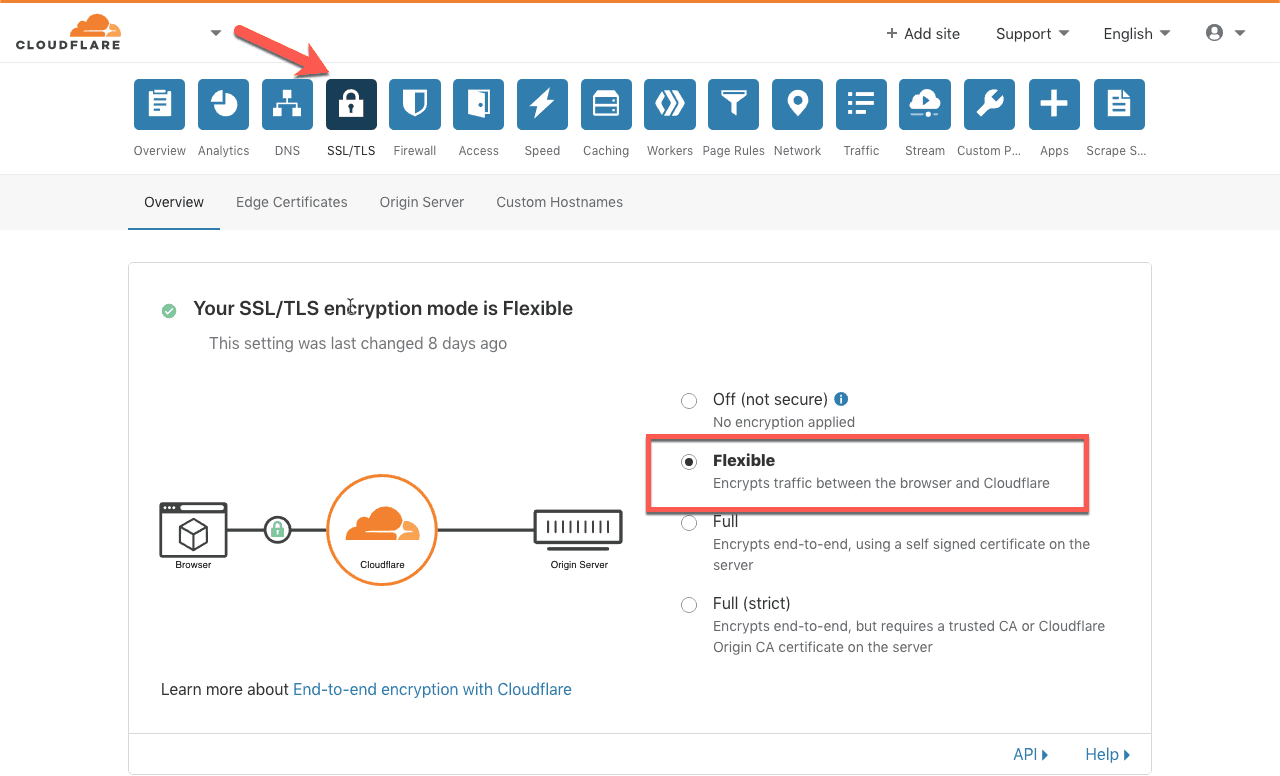
Task: Open the Workers chevrons icon
Action: coord(670,105)
